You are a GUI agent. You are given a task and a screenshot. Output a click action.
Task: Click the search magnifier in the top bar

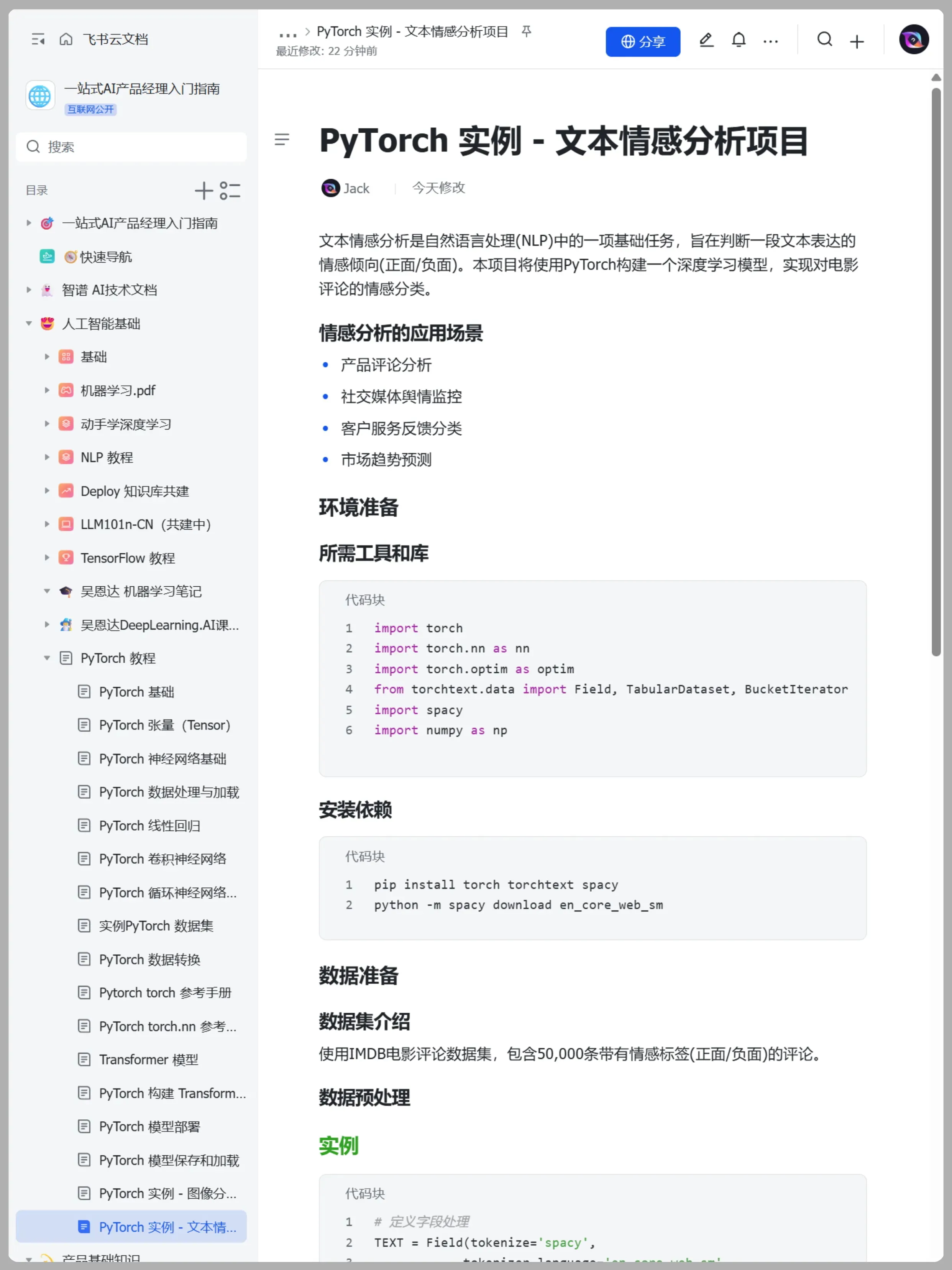(825, 39)
